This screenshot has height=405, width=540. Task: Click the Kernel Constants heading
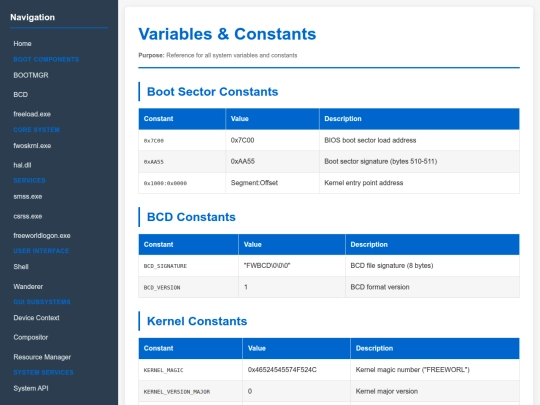[x=197, y=321]
